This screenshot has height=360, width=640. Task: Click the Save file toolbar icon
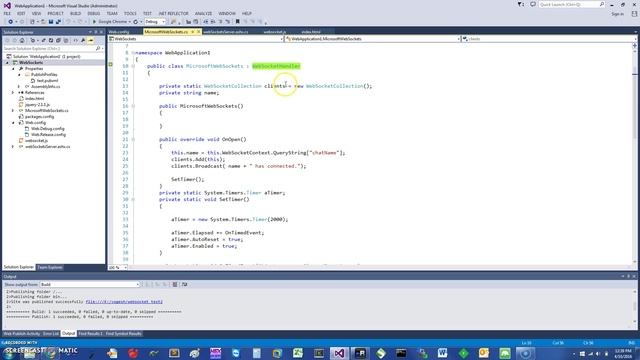[x=51, y=22]
